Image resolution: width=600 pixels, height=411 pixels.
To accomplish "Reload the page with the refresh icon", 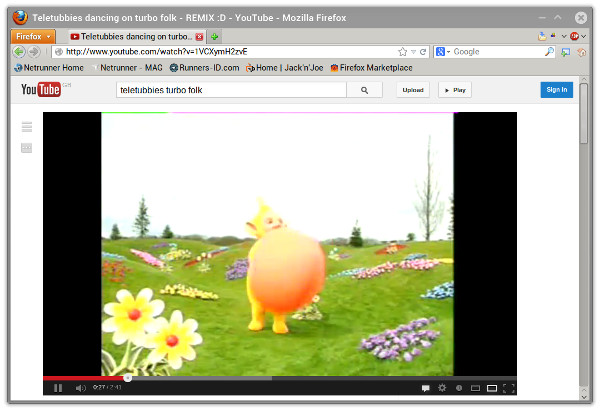I will coord(423,52).
